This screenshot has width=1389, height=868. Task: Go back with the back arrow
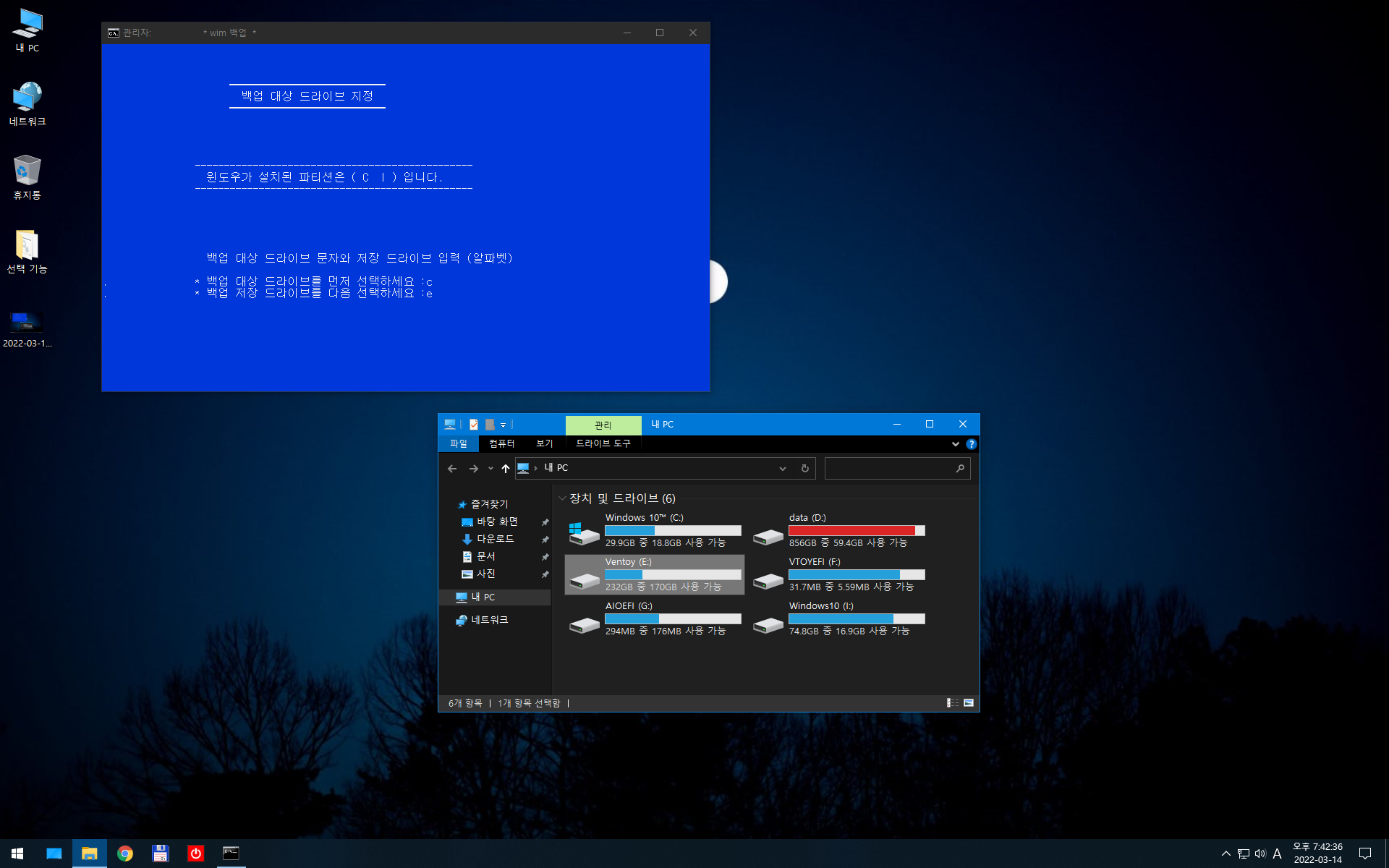(x=452, y=469)
